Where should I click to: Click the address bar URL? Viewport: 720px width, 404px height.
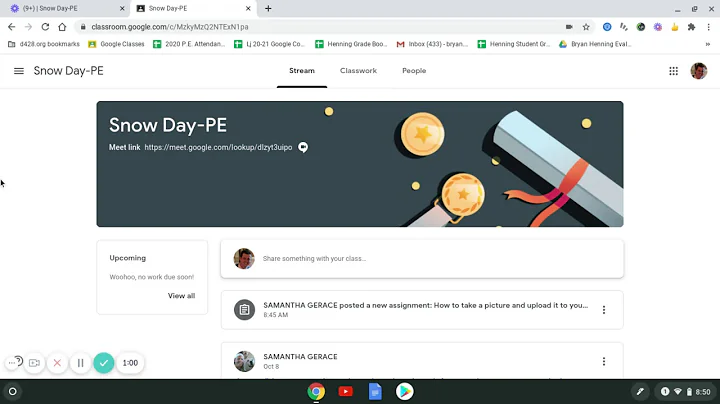pos(170,27)
